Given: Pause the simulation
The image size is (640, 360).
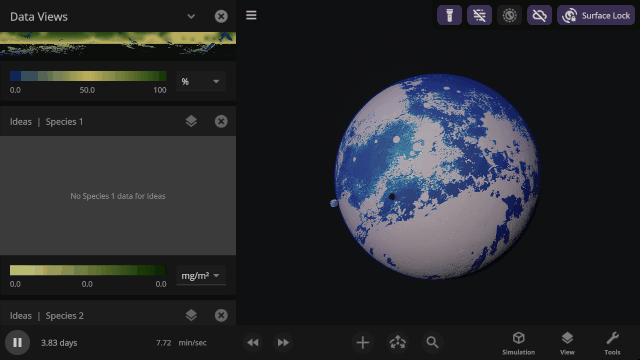Looking at the screenshot, I should coord(17,342).
